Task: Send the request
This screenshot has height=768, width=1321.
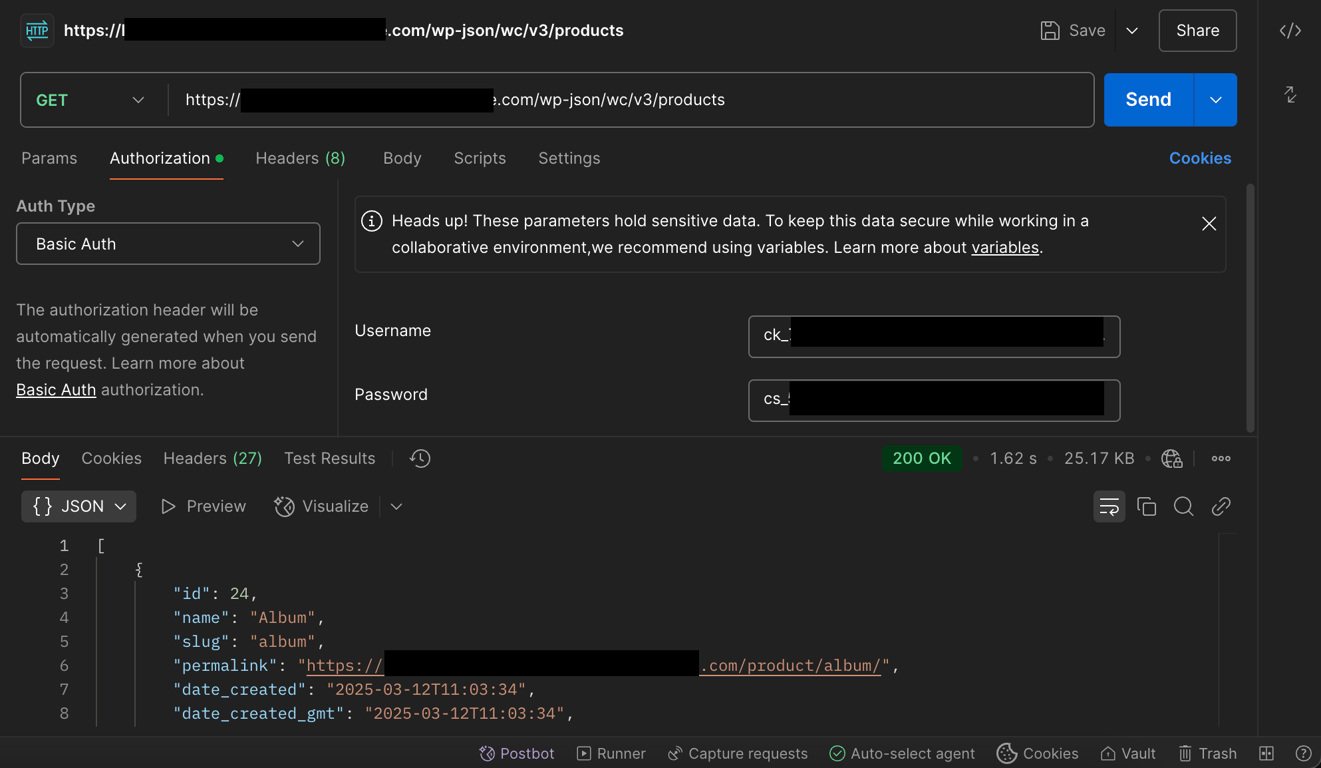Action: click(x=1147, y=99)
